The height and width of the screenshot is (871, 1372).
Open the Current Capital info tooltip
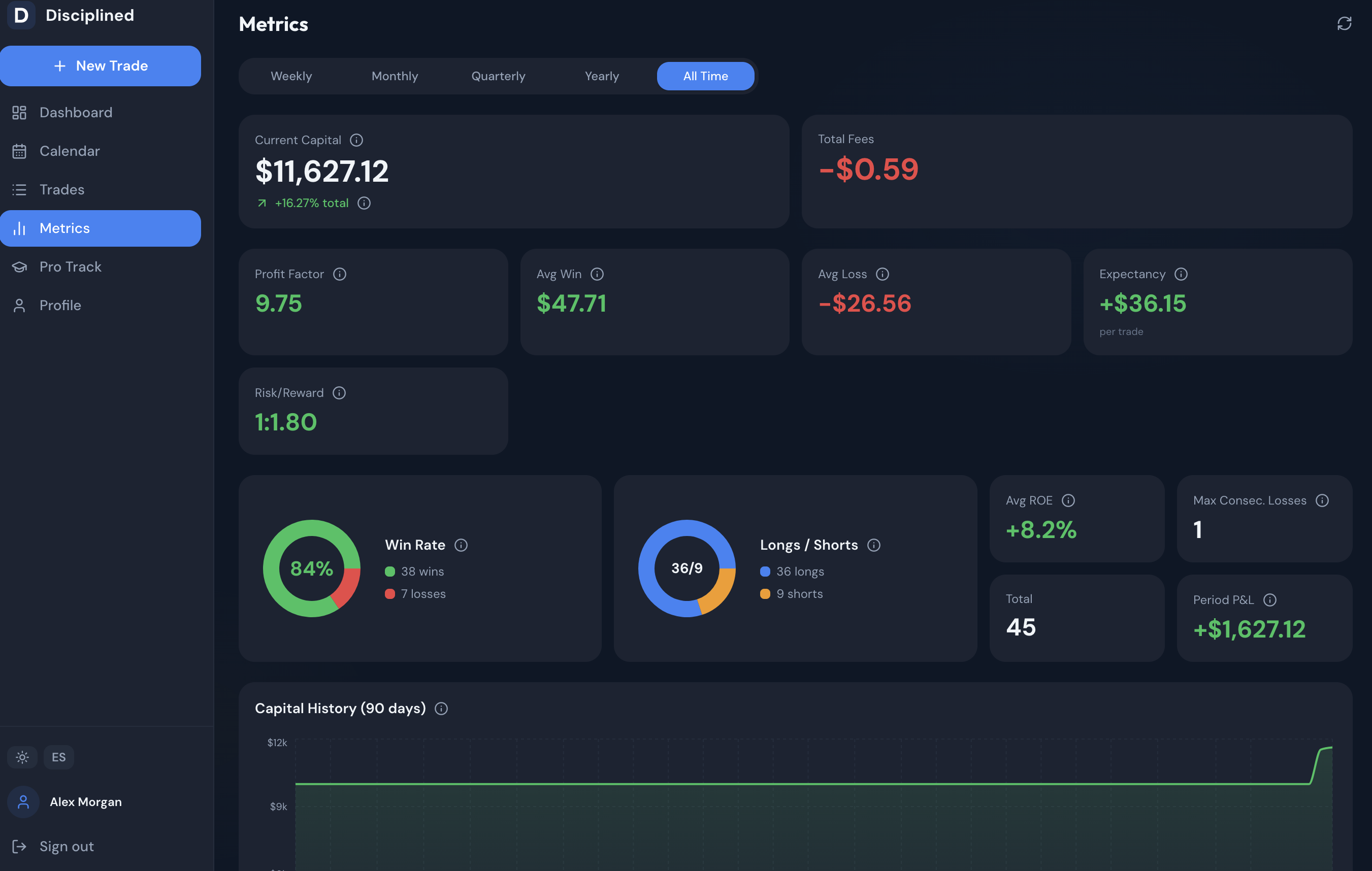tap(356, 140)
